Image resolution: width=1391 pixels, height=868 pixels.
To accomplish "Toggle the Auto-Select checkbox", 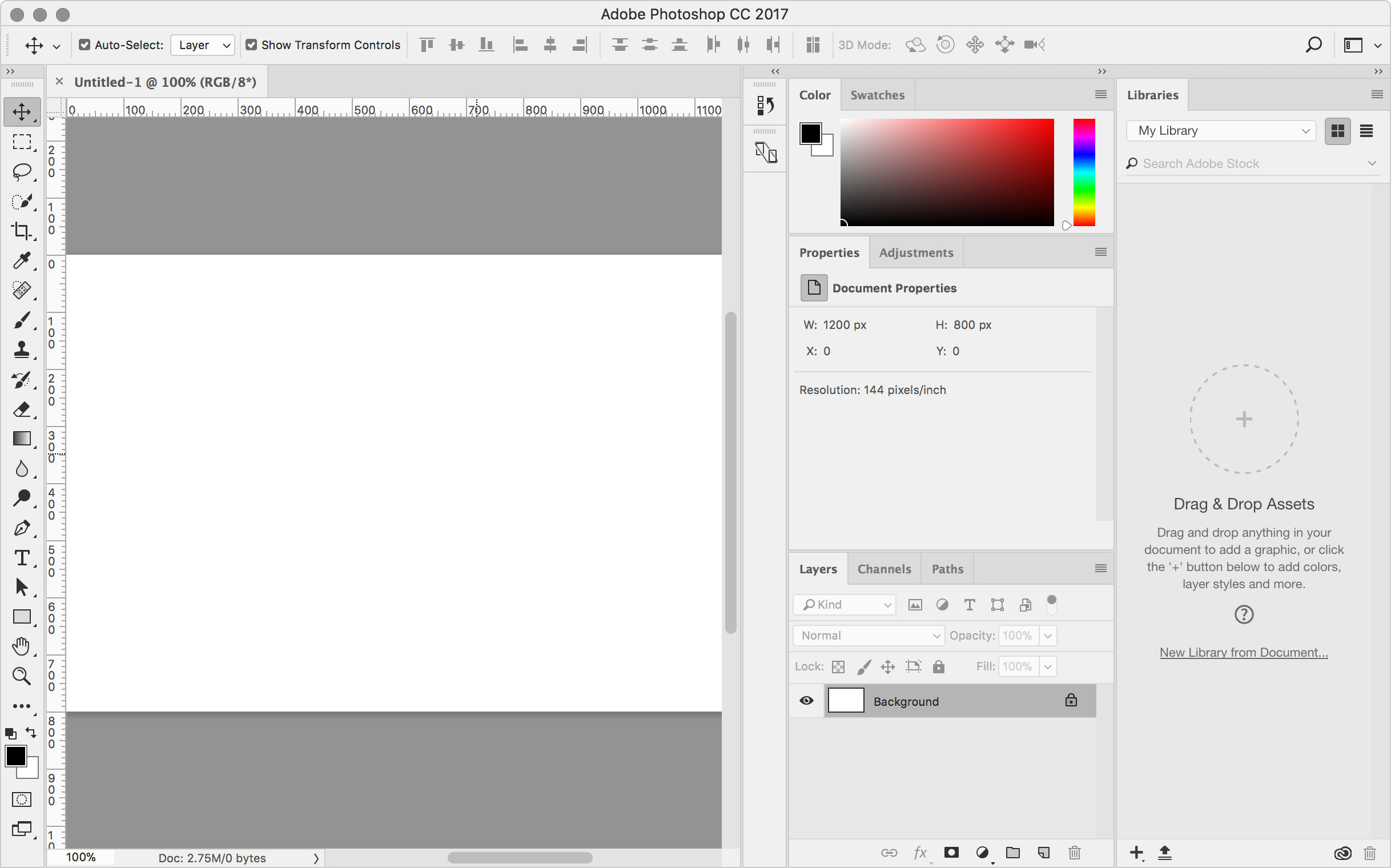I will [x=85, y=45].
